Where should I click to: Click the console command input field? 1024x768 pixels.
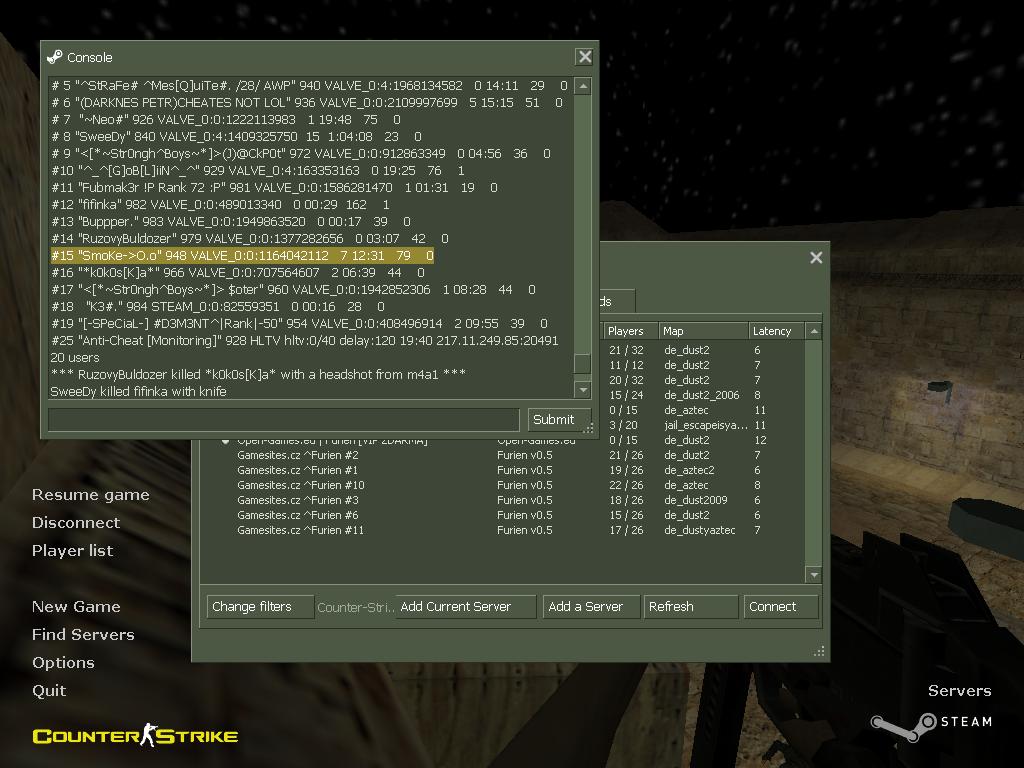284,419
